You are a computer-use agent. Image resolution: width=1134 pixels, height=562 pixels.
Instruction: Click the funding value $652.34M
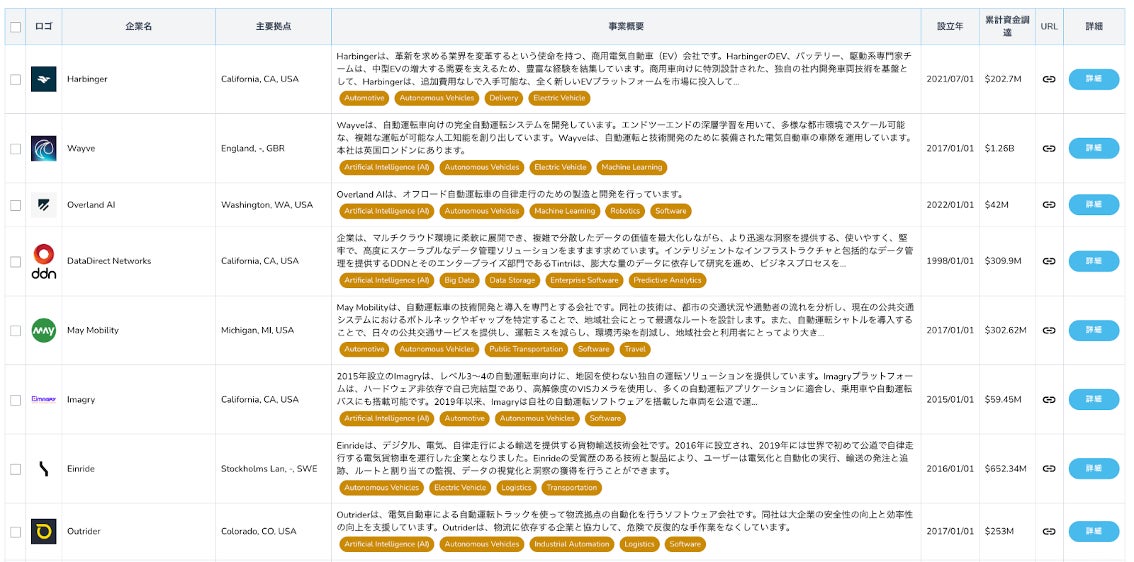(1006, 469)
